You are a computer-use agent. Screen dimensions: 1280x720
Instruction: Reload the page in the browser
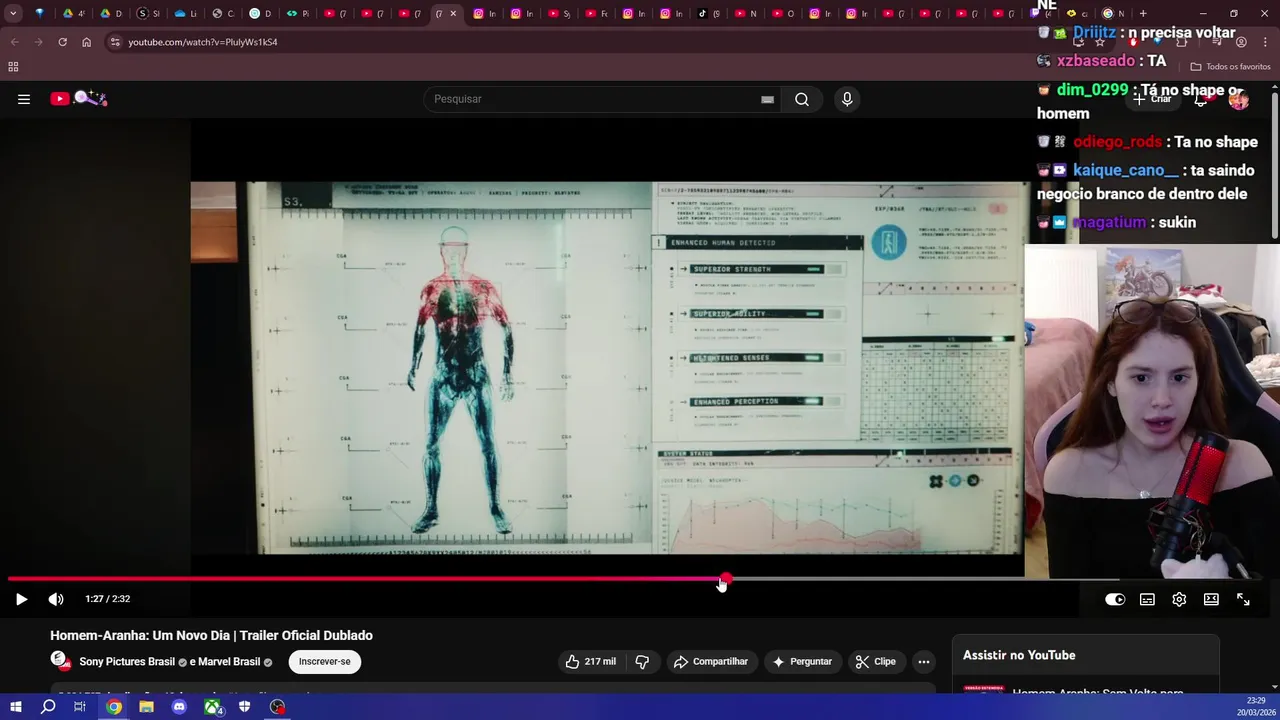[62, 42]
